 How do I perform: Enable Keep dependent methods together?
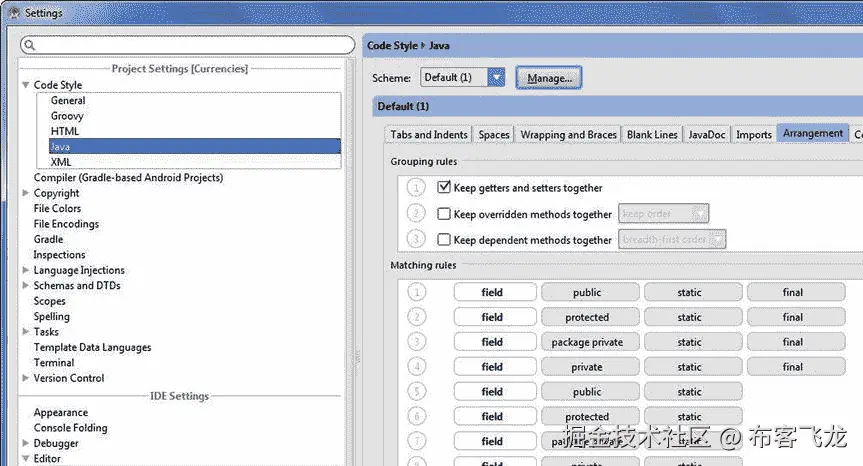click(x=444, y=239)
